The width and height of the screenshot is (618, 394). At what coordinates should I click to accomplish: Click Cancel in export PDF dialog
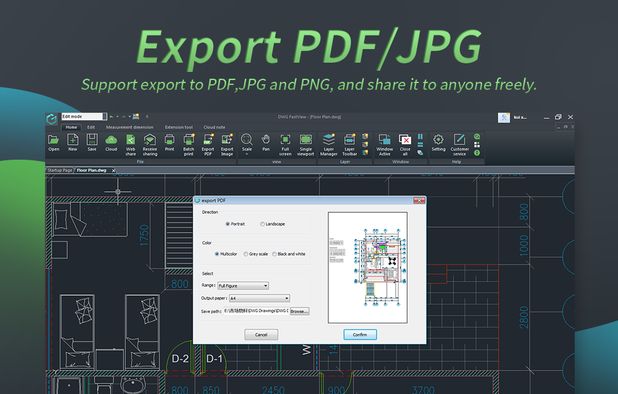pyautogui.click(x=261, y=335)
